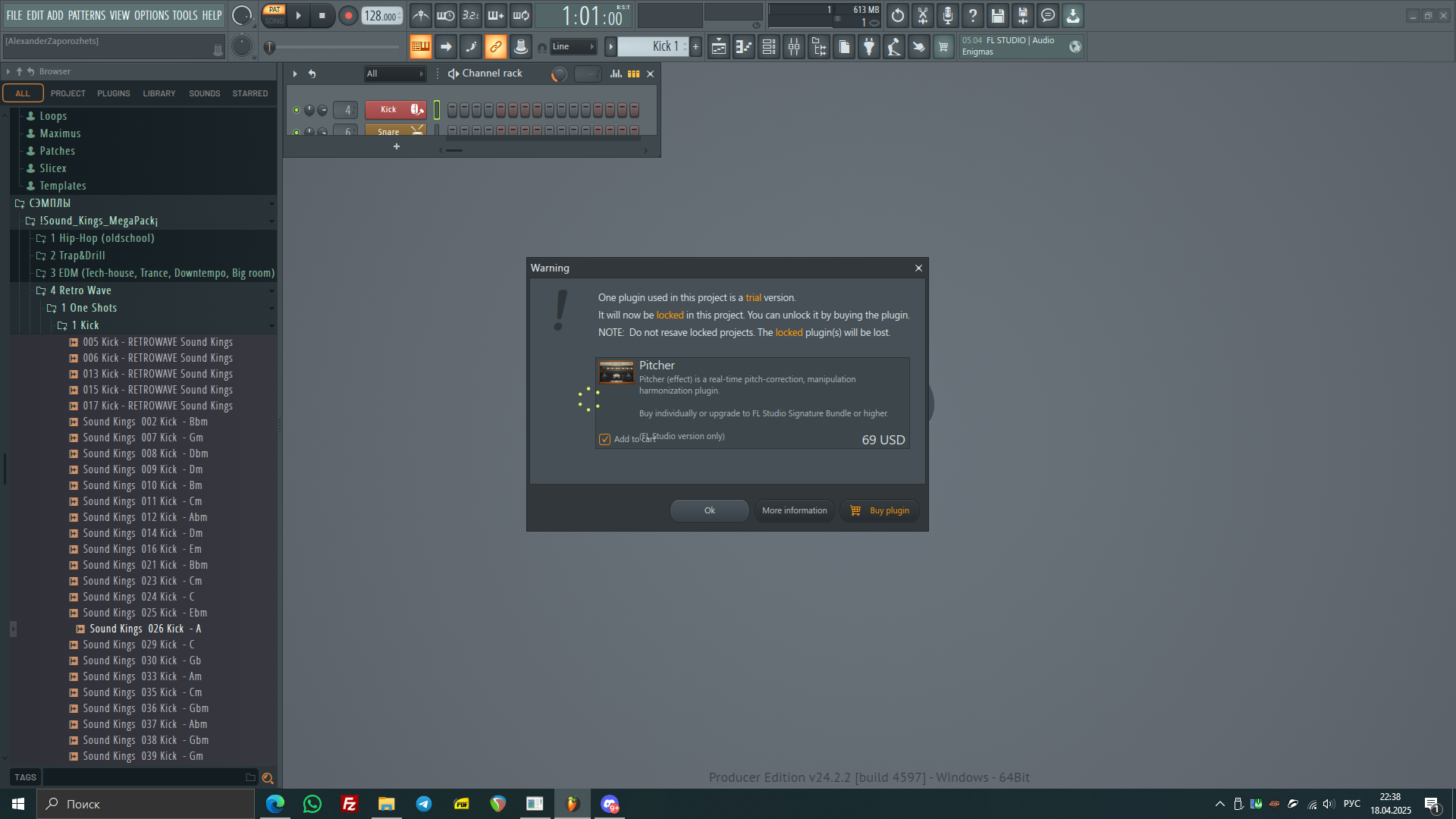Open the Line snap dropdown
This screenshot has width=1456, height=819.
tap(573, 47)
